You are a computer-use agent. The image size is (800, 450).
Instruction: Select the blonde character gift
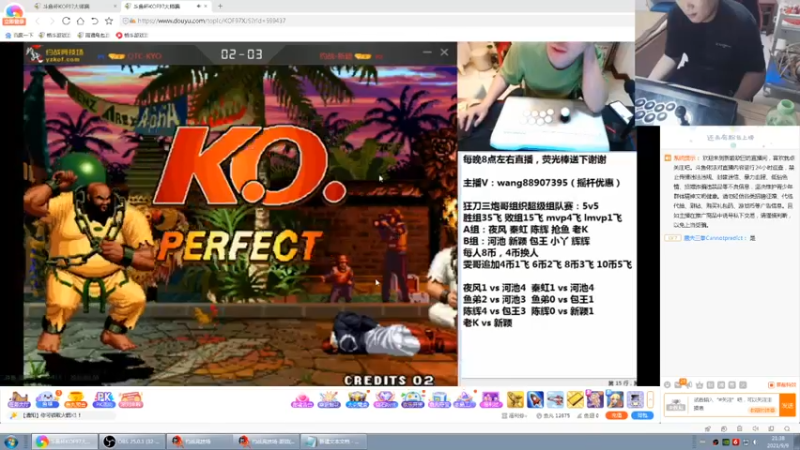[615, 399]
